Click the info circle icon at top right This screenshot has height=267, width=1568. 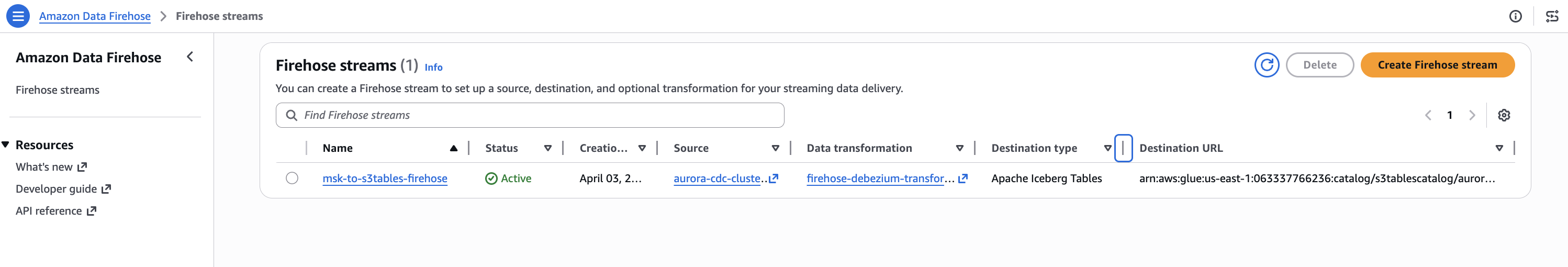pos(1515,16)
